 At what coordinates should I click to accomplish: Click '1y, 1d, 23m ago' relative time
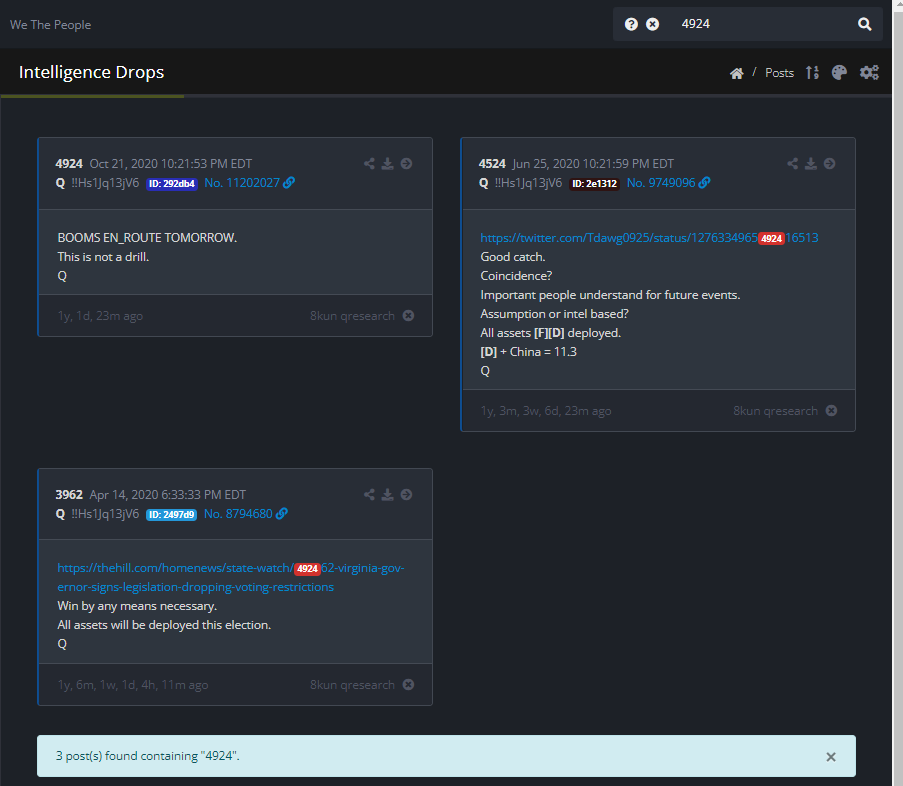pos(100,316)
